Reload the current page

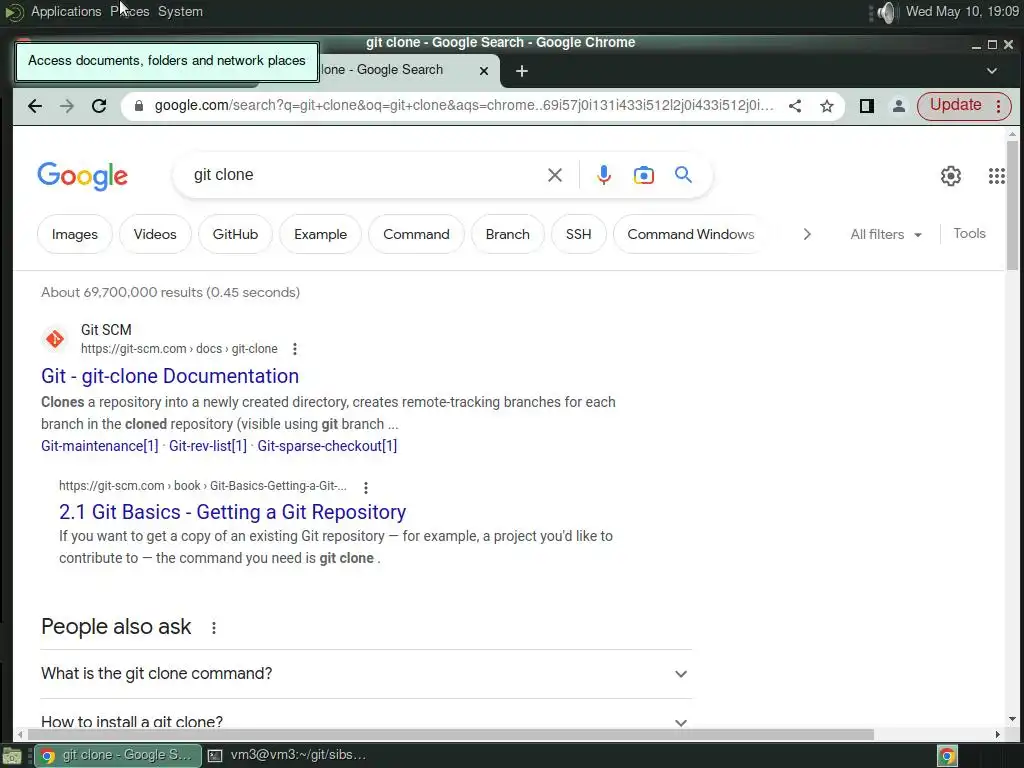point(99,106)
